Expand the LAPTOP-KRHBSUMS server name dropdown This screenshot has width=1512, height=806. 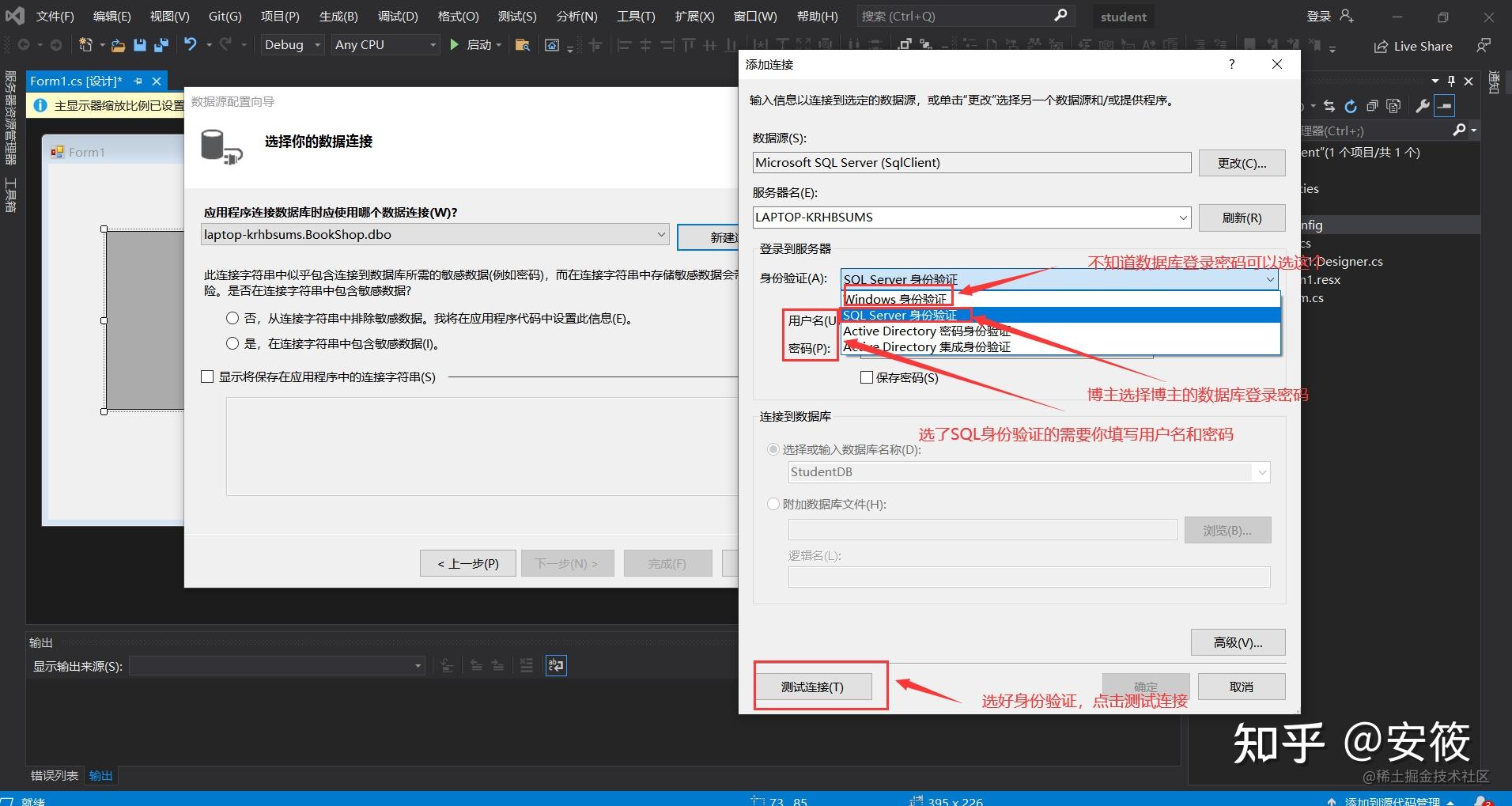[x=1182, y=218]
